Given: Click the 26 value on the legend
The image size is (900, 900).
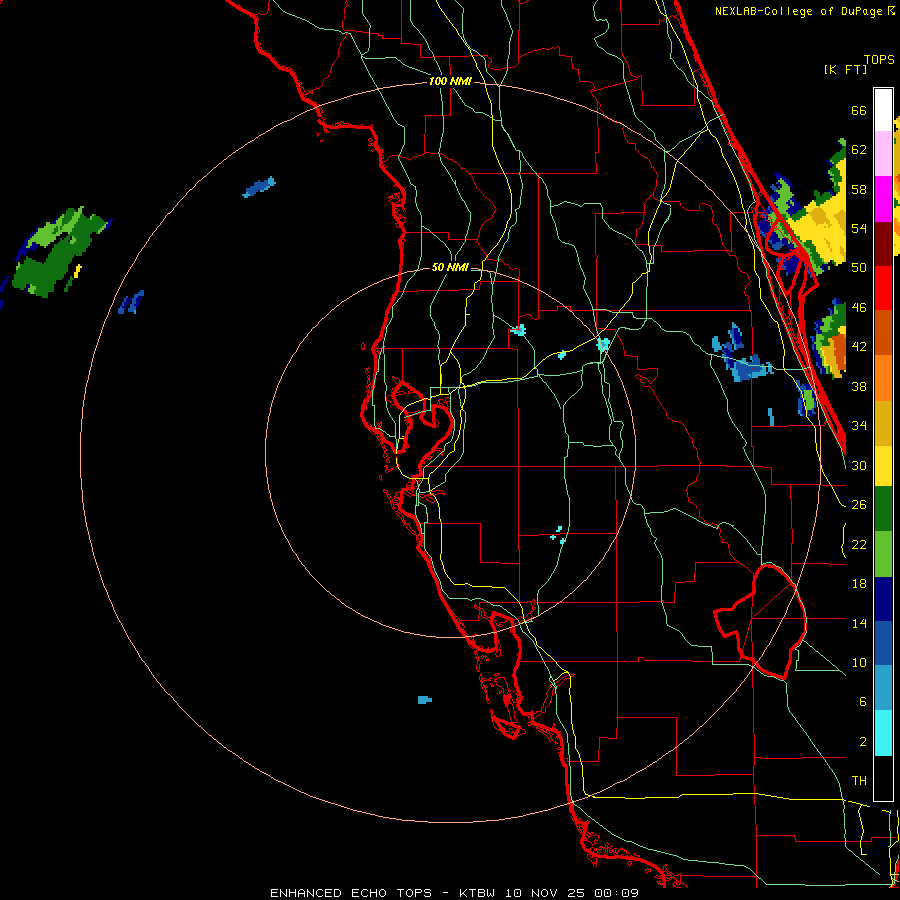Looking at the screenshot, I should tap(859, 505).
